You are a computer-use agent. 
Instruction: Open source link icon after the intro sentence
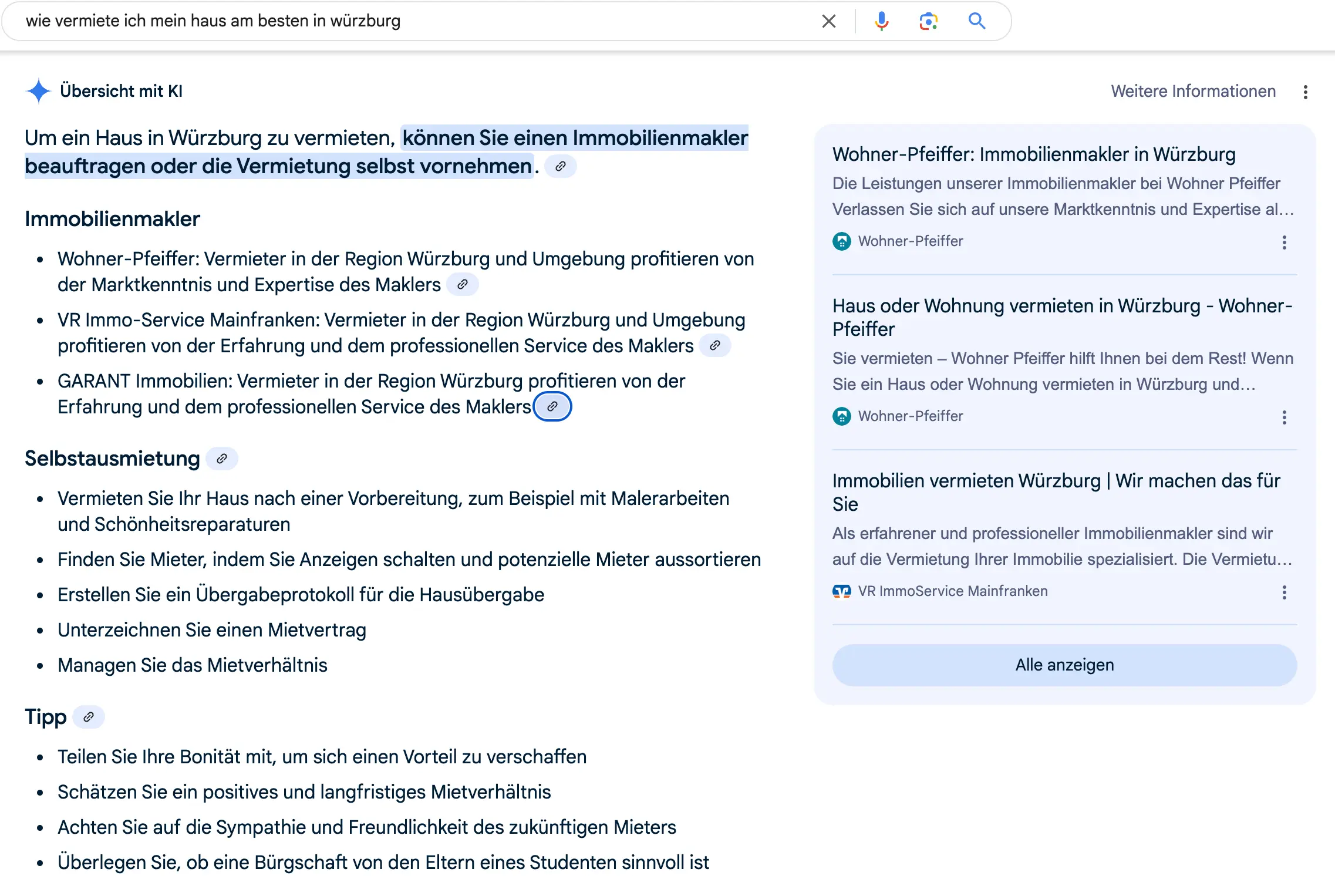pyautogui.click(x=561, y=166)
